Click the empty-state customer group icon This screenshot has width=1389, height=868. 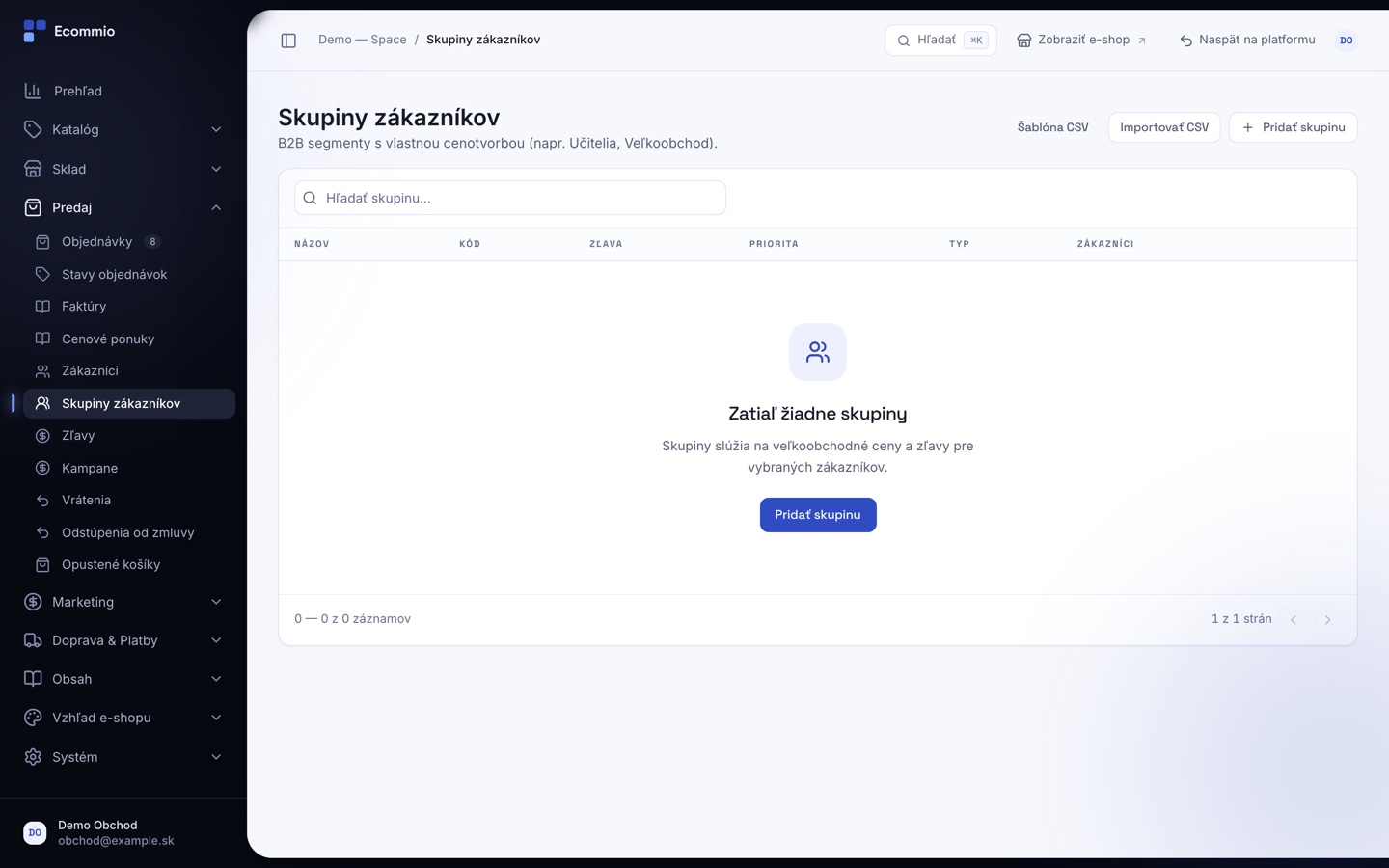point(818,352)
